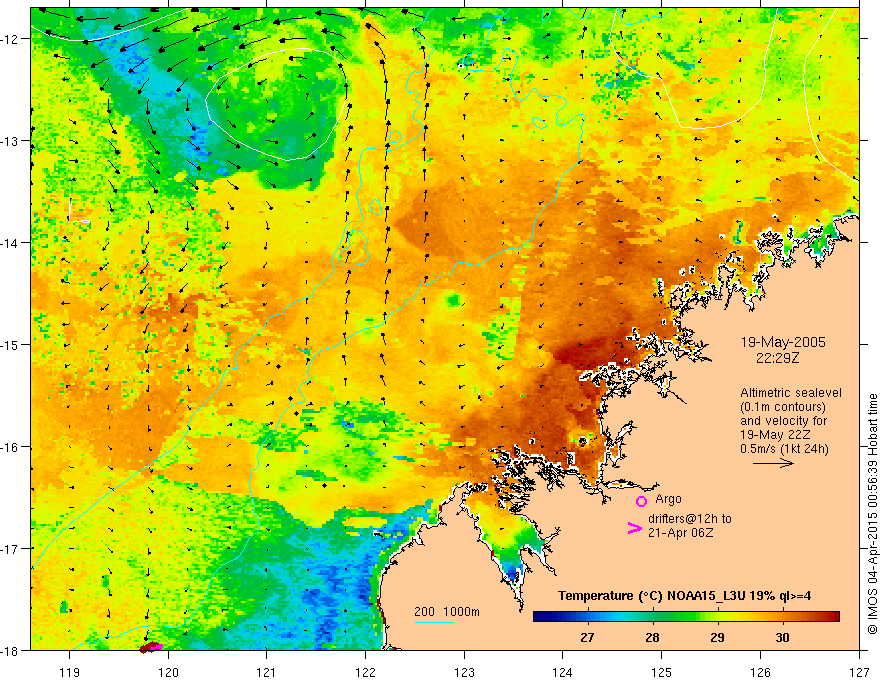Click the '19-May-2005' date text

click(x=783, y=342)
